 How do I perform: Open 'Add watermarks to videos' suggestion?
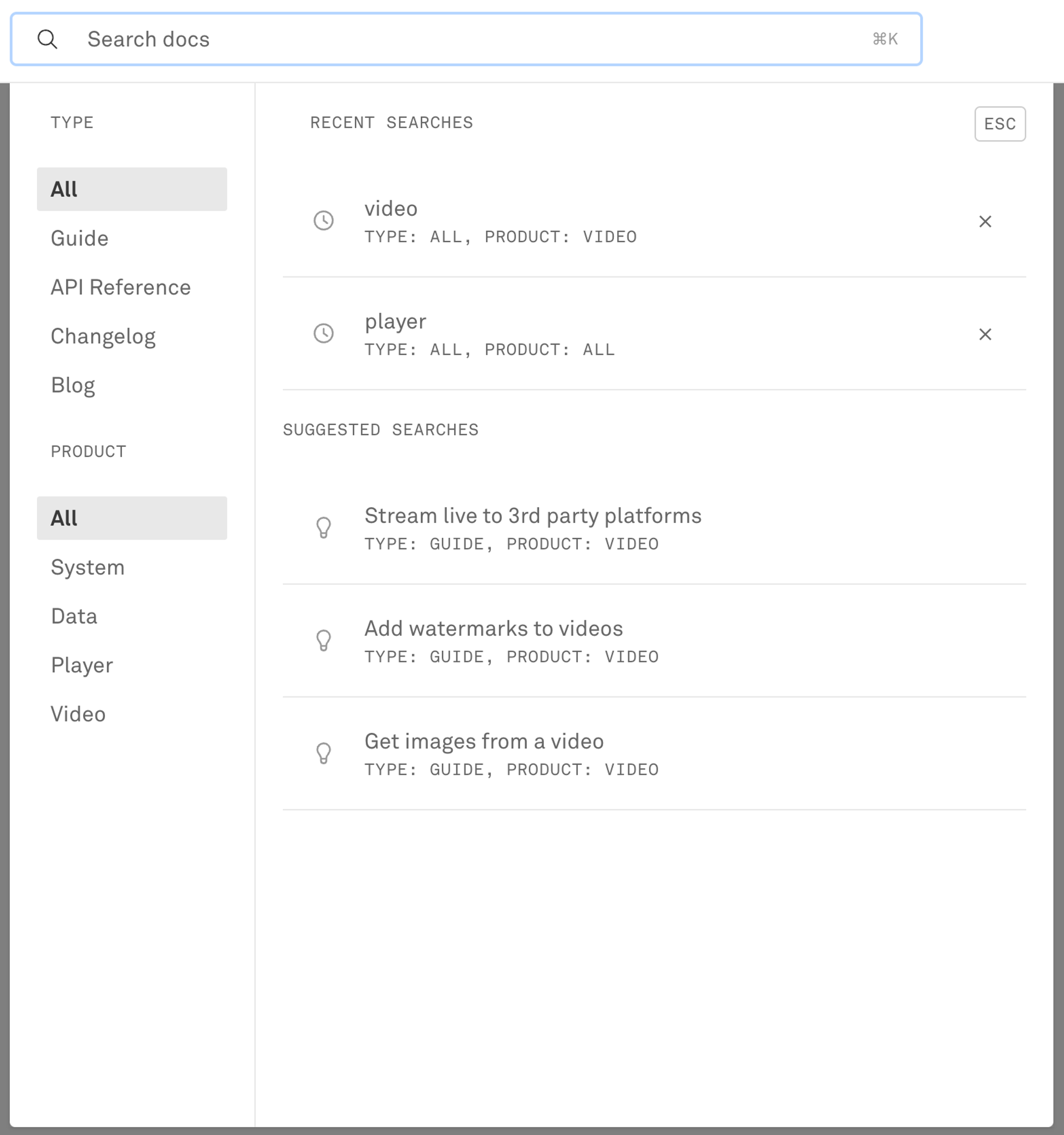tap(493, 629)
